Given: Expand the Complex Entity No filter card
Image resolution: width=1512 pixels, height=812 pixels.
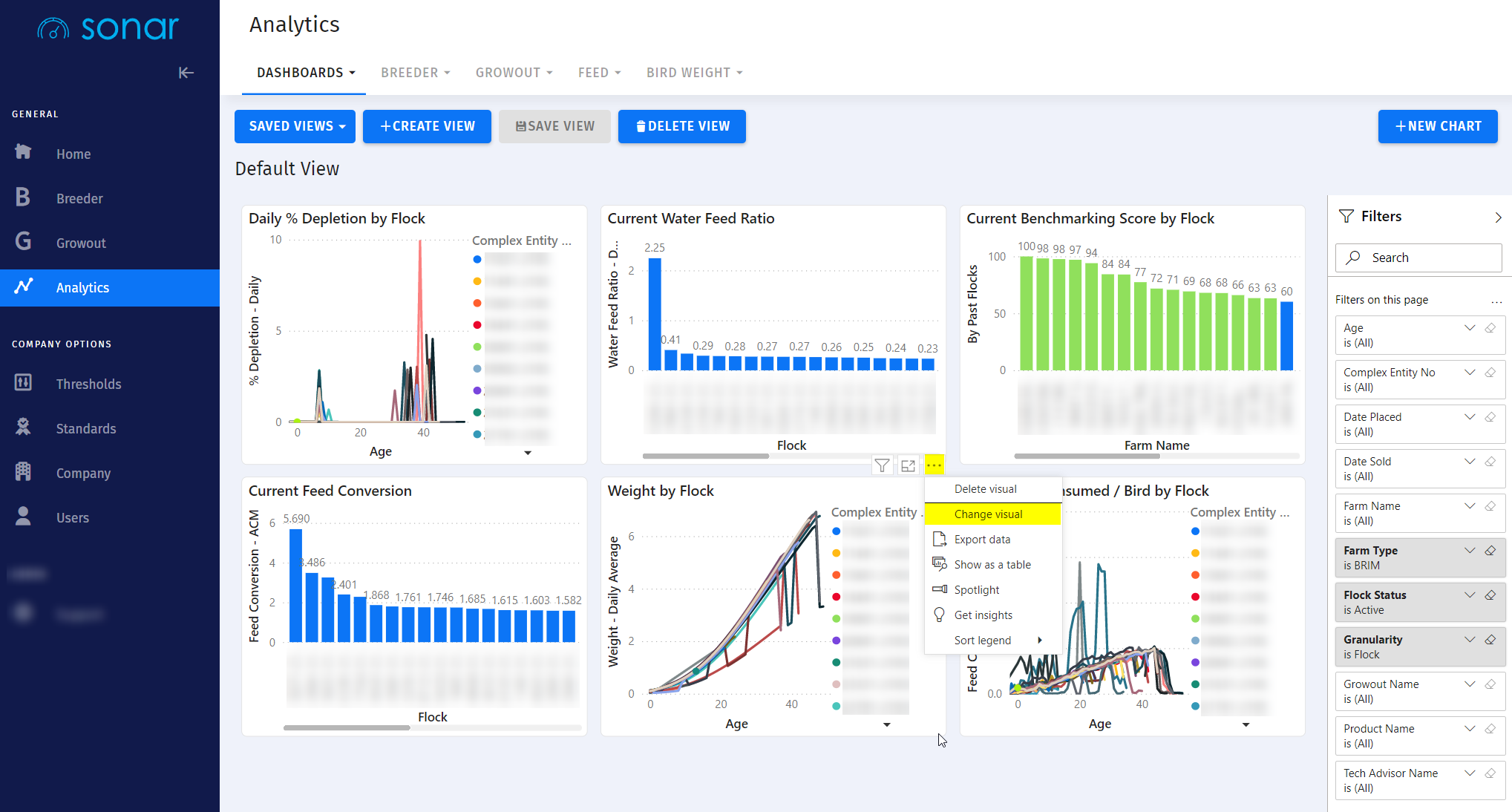Looking at the screenshot, I should click(x=1470, y=373).
